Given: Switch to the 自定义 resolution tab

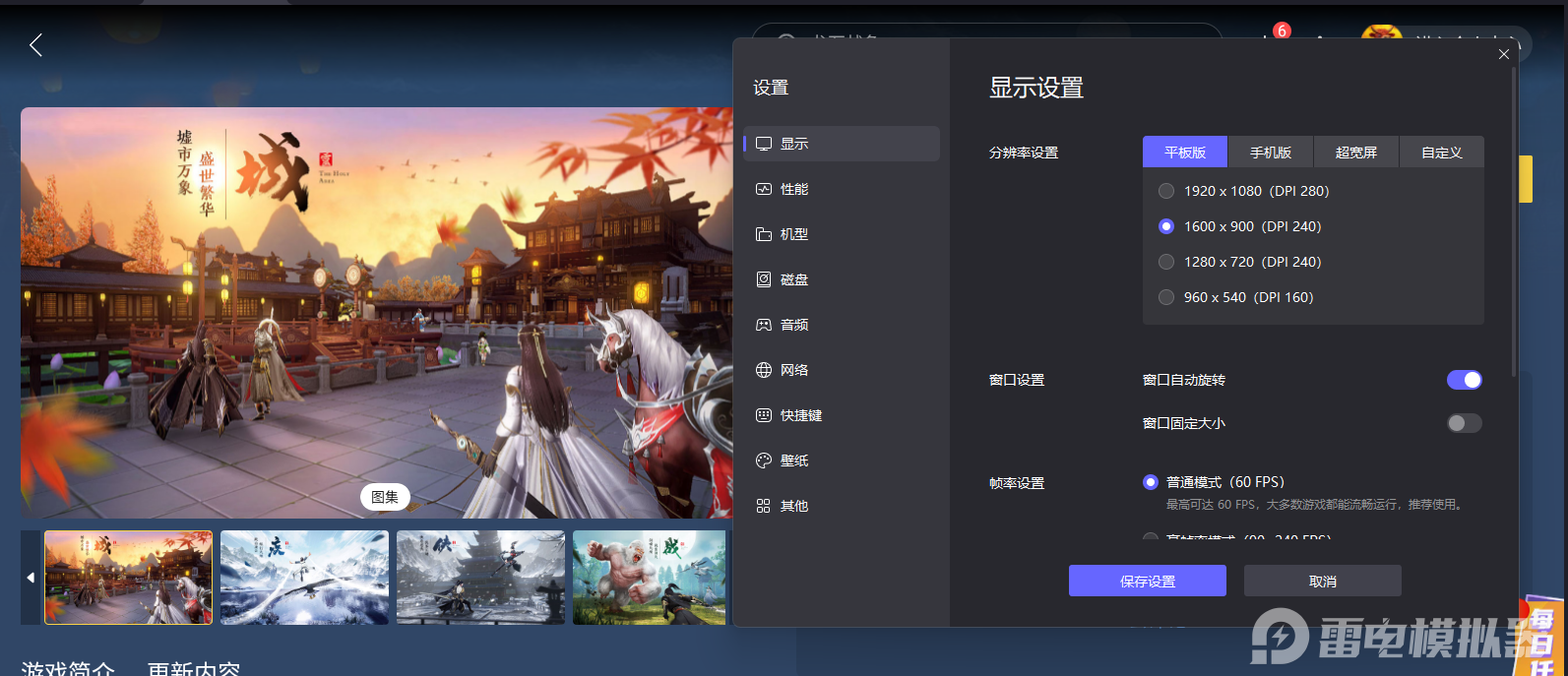Looking at the screenshot, I should click(x=1442, y=153).
